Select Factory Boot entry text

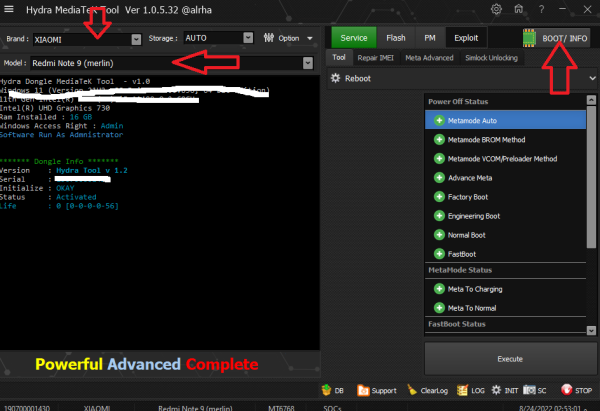[468, 197]
